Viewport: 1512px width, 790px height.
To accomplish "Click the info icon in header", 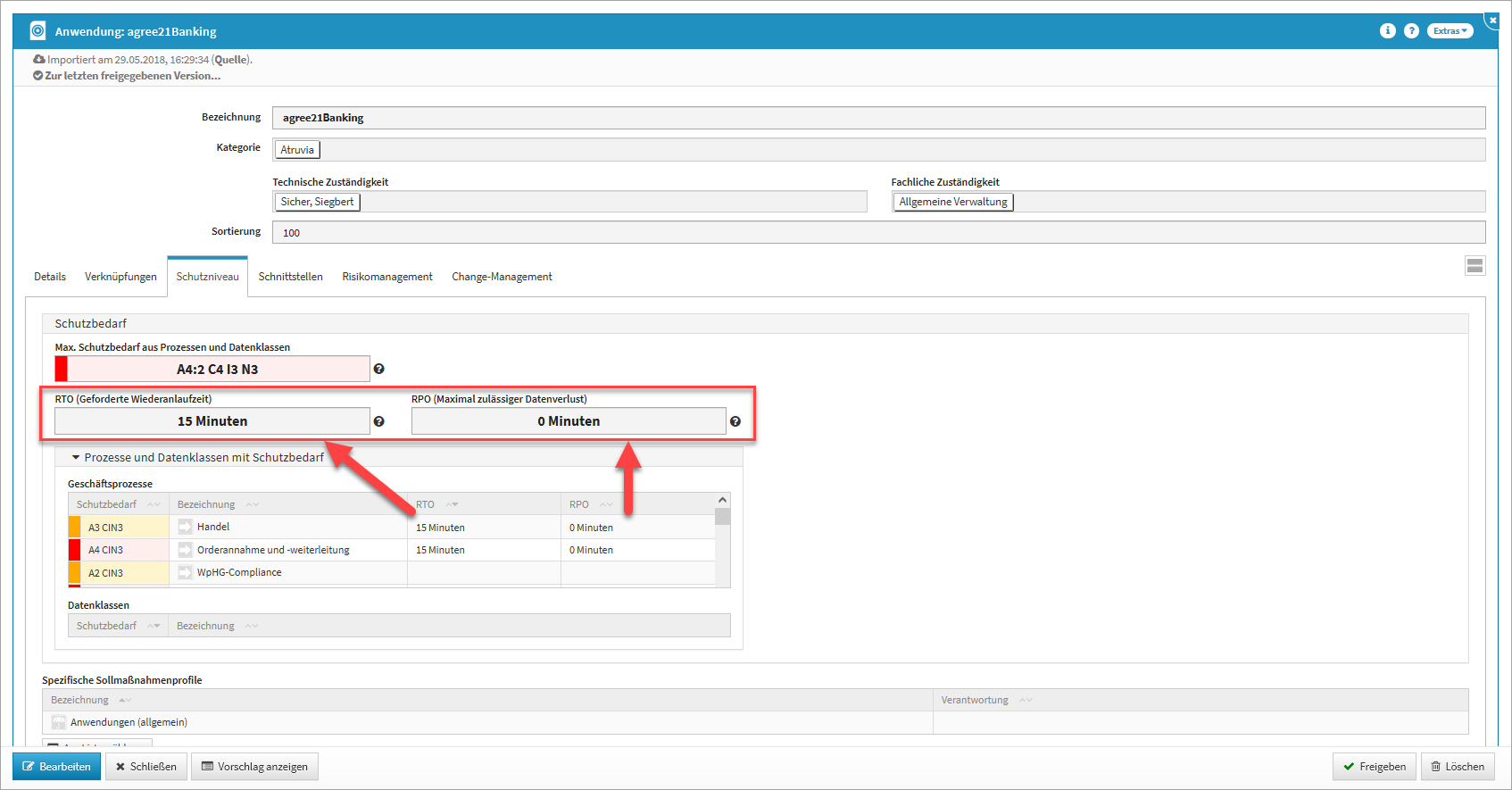I will click(x=1387, y=31).
